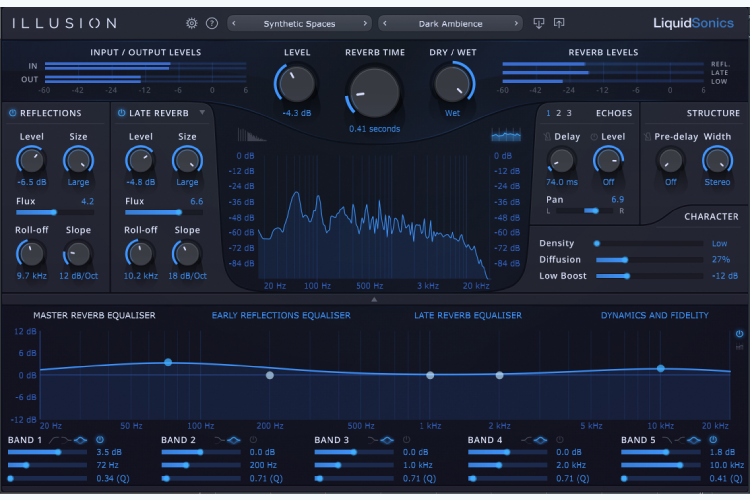The image size is (750, 500).
Task: Click the Diffusion slider
Action: coord(648,260)
